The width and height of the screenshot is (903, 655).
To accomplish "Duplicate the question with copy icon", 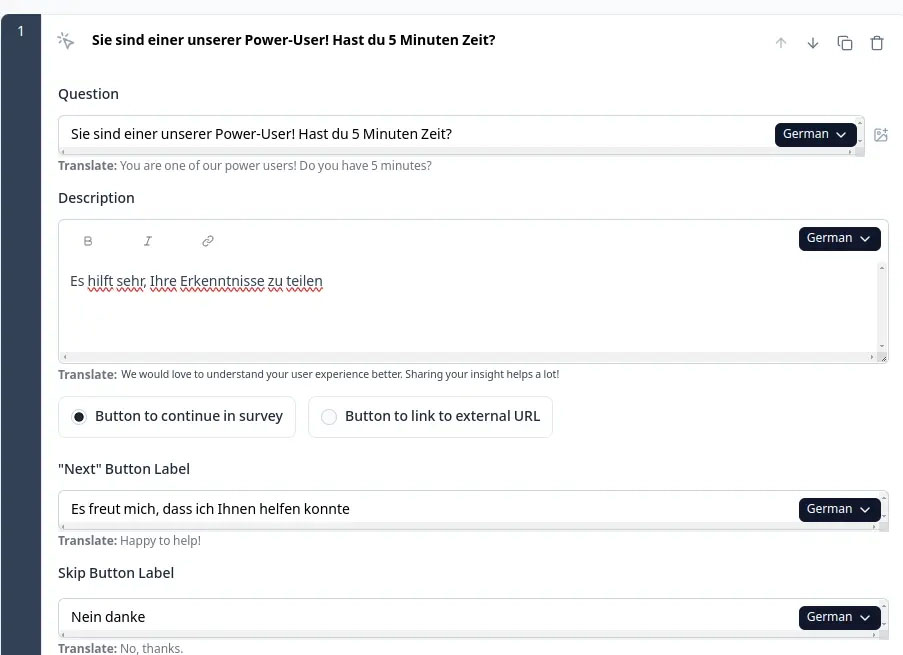I will click(844, 43).
